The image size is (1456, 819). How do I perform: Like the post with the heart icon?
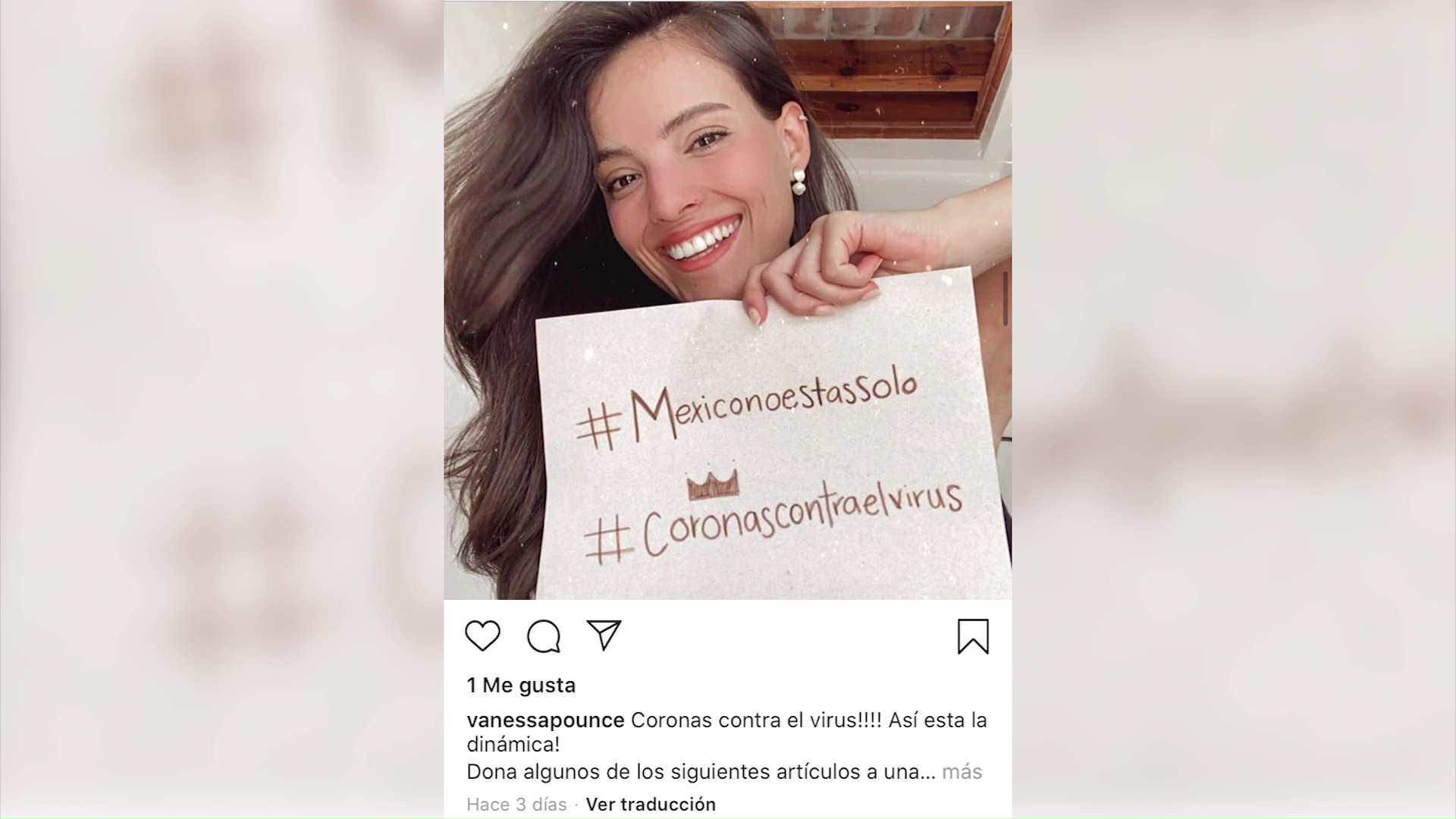coord(482,635)
